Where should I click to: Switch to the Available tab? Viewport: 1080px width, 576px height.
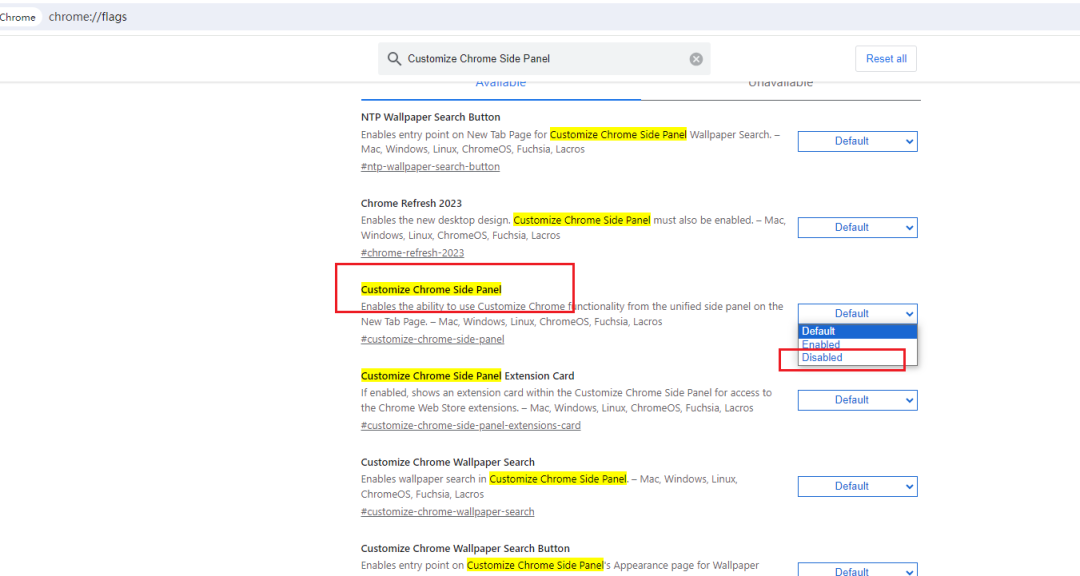(x=501, y=83)
